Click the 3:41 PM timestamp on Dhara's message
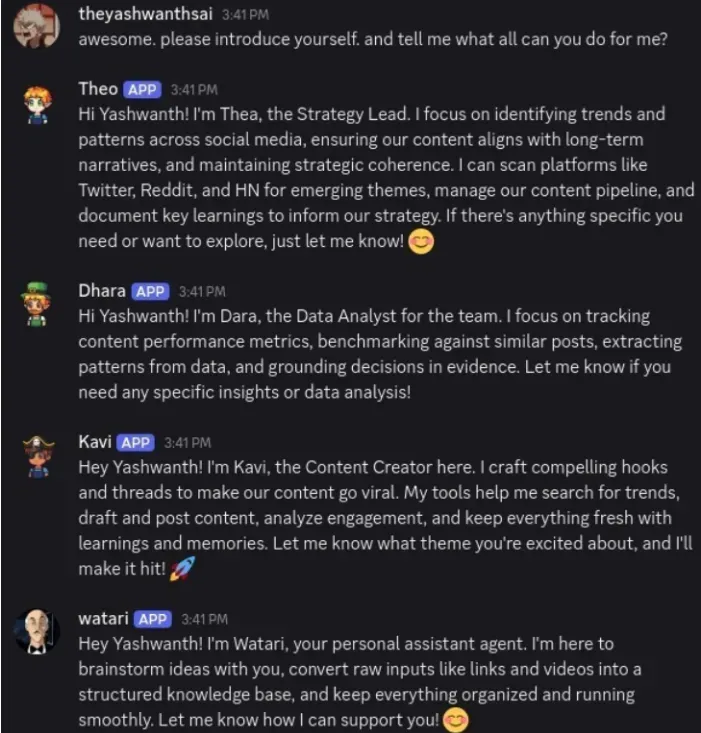Image resolution: width=701 pixels, height=733 pixels. tap(201, 292)
